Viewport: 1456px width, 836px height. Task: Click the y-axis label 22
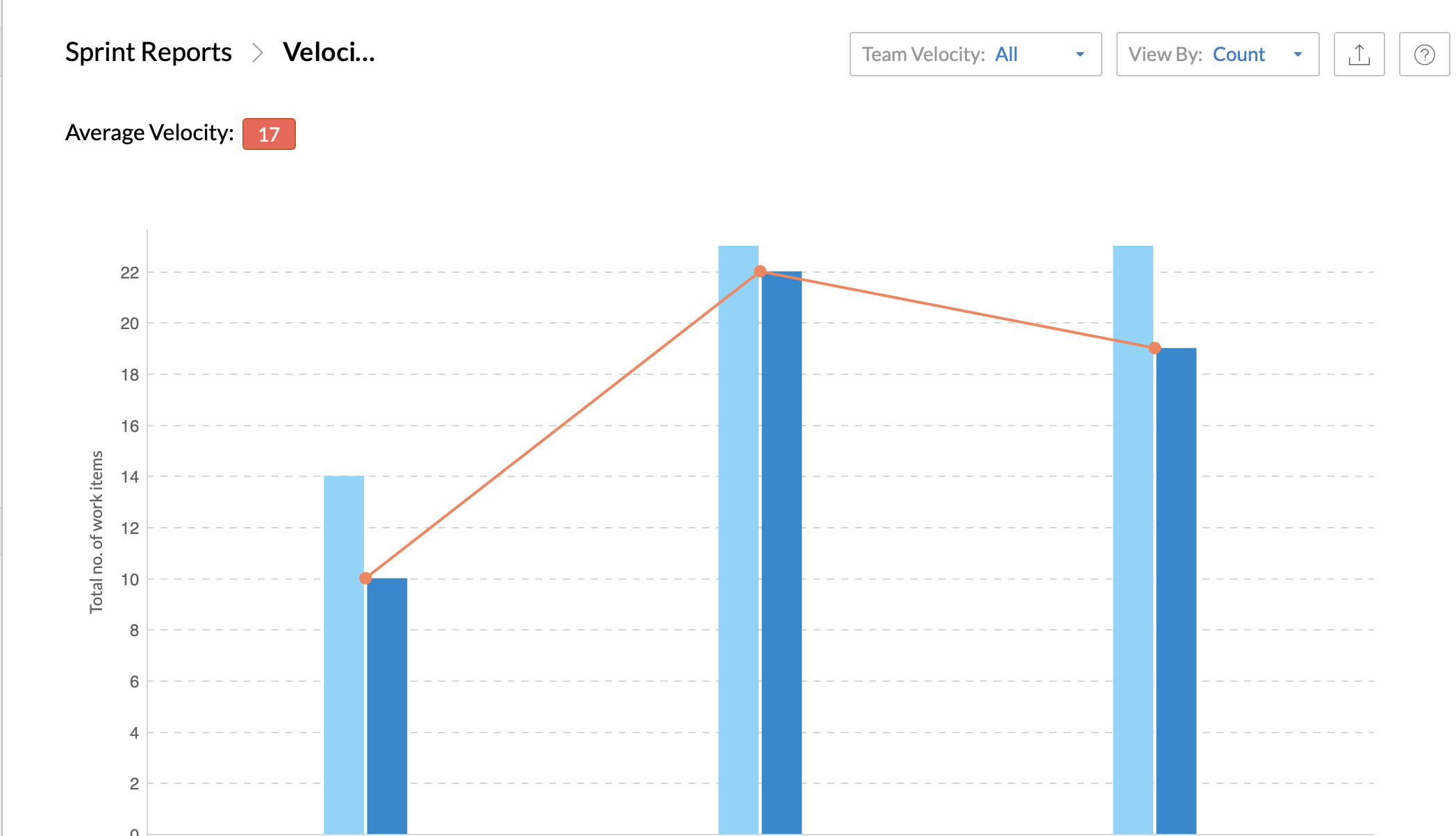point(130,273)
